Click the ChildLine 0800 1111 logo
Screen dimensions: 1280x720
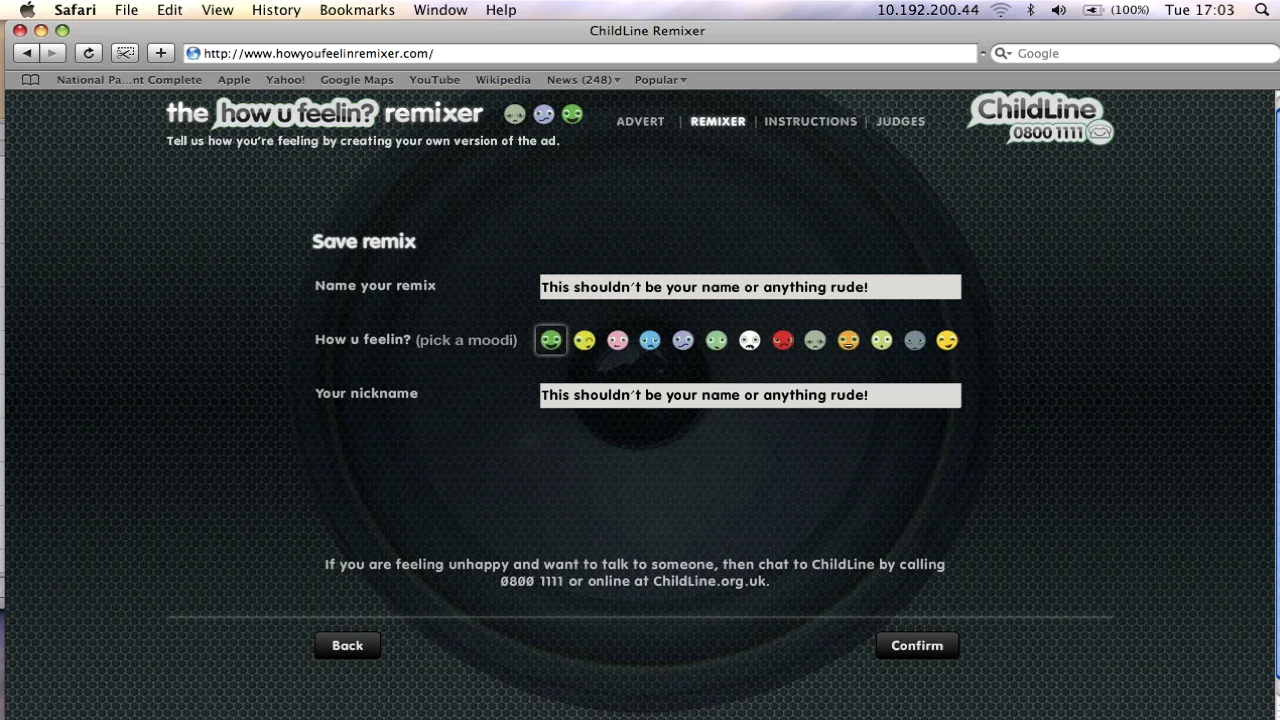pos(1040,120)
